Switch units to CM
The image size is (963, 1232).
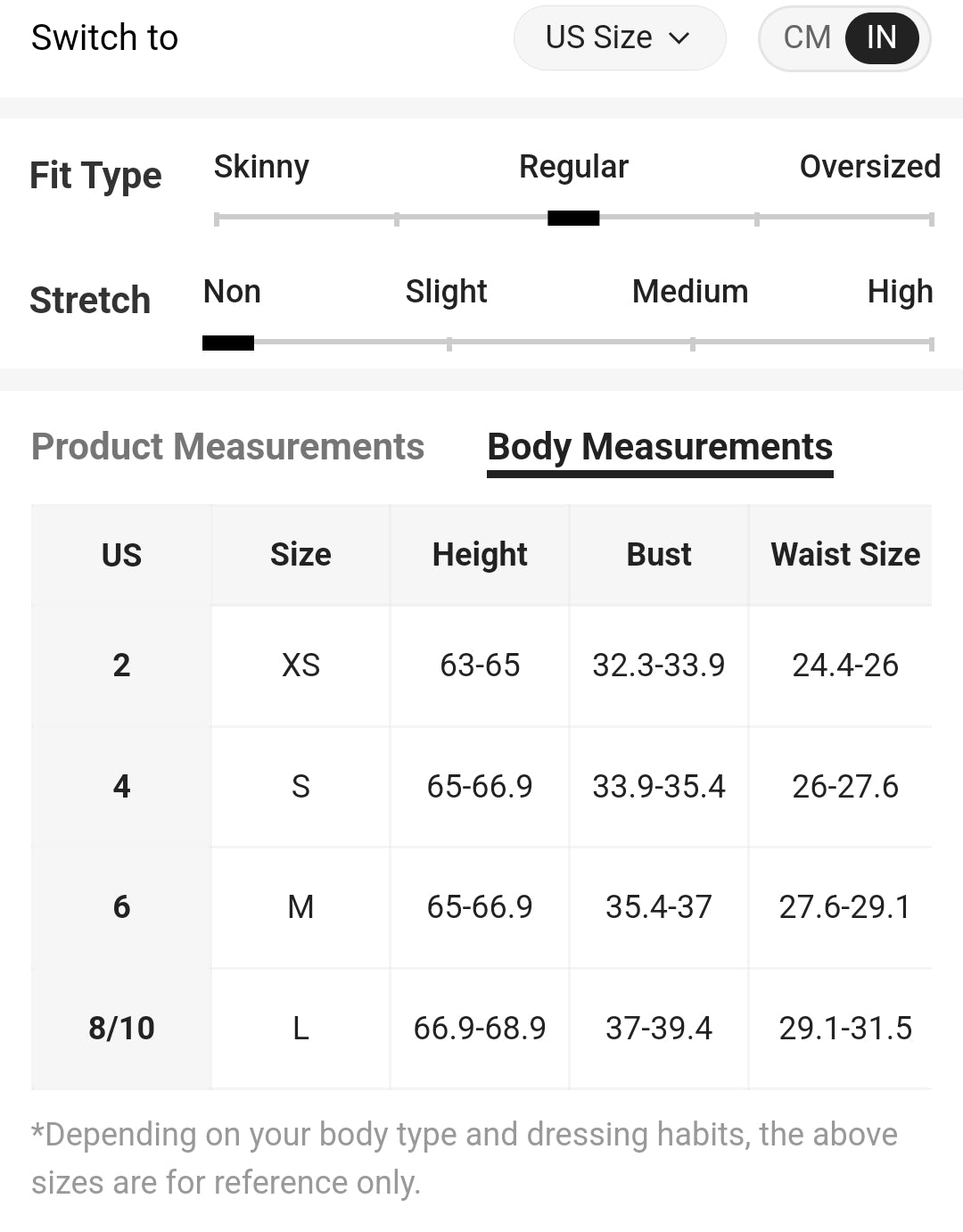click(x=807, y=37)
